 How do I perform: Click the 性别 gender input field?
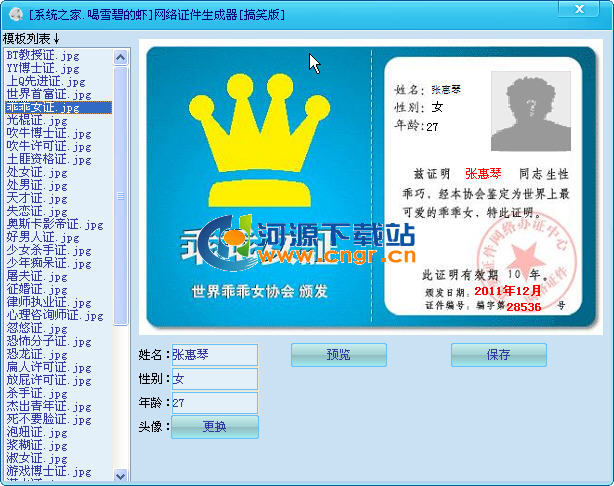213,379
